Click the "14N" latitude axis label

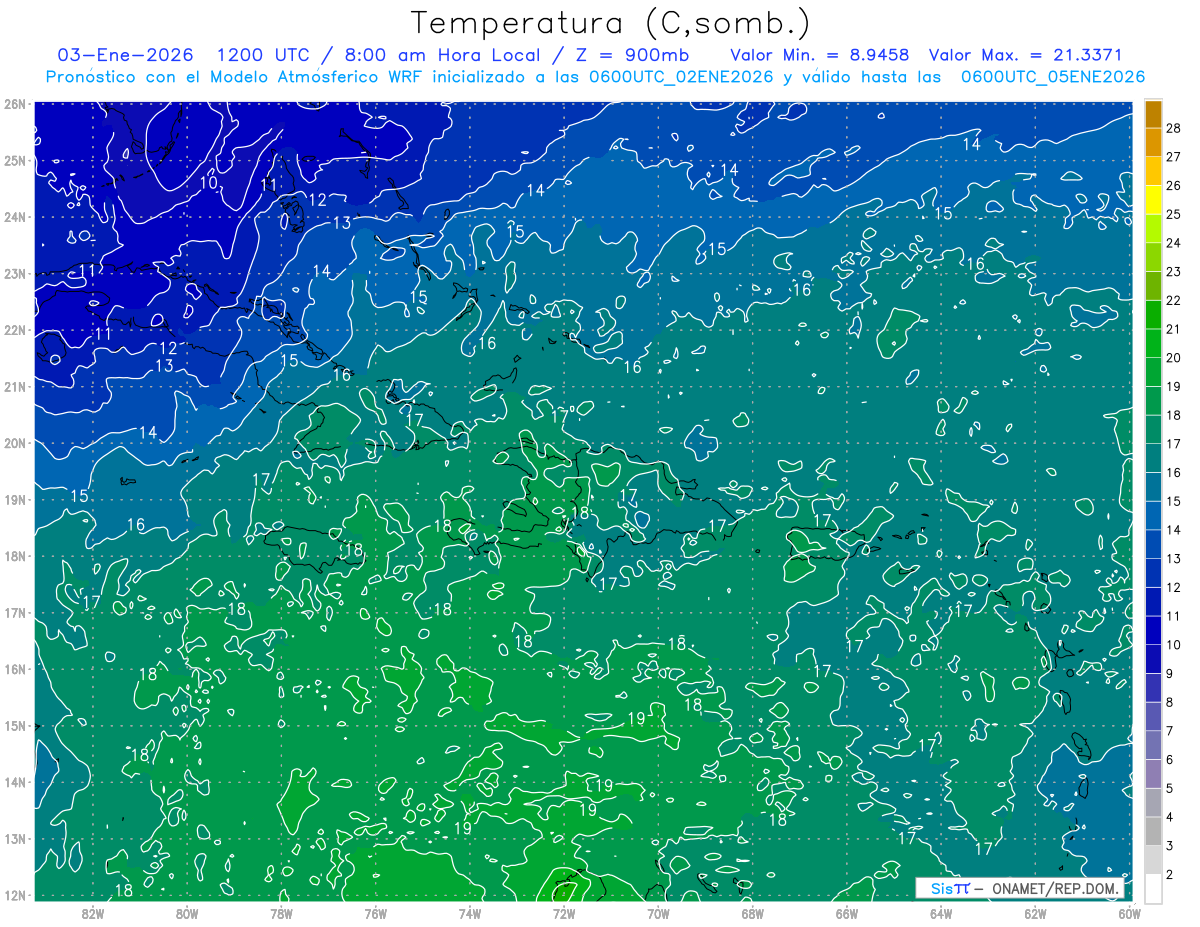[15, 782]
